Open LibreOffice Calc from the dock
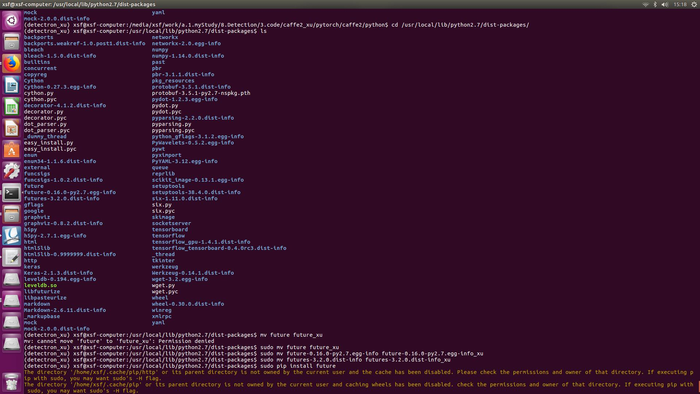 pos(11,107)
